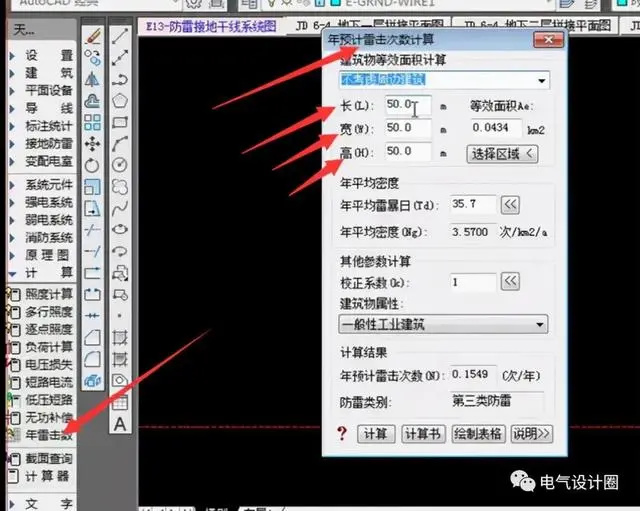Choose the Polygon draw tool
The height and width of the screenshot is (511, 640).
point(120,100)
